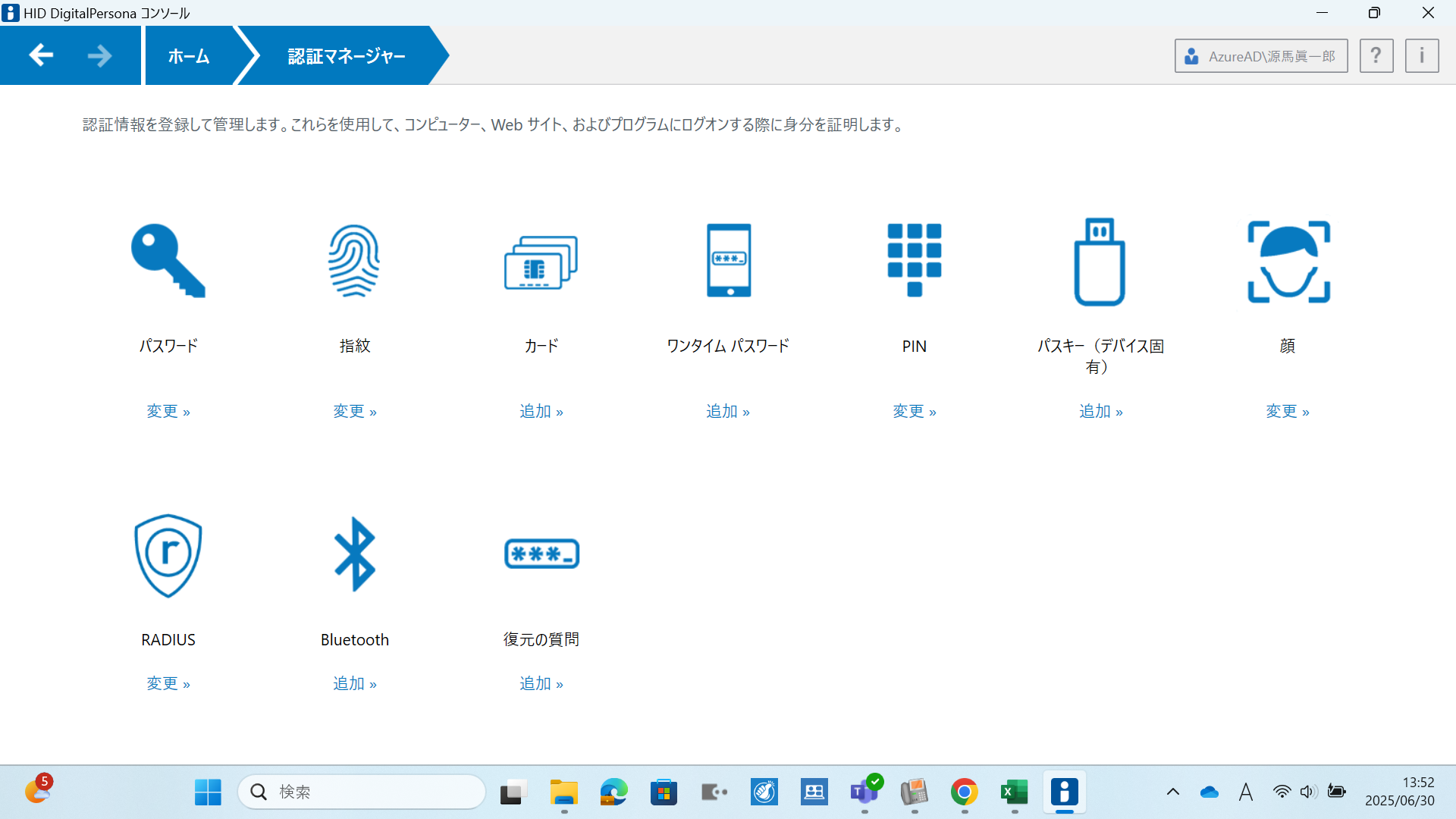The image size is (1456, 819).
Task: Select the Bluetooth credential icon
Action: [x=354, y=554]
